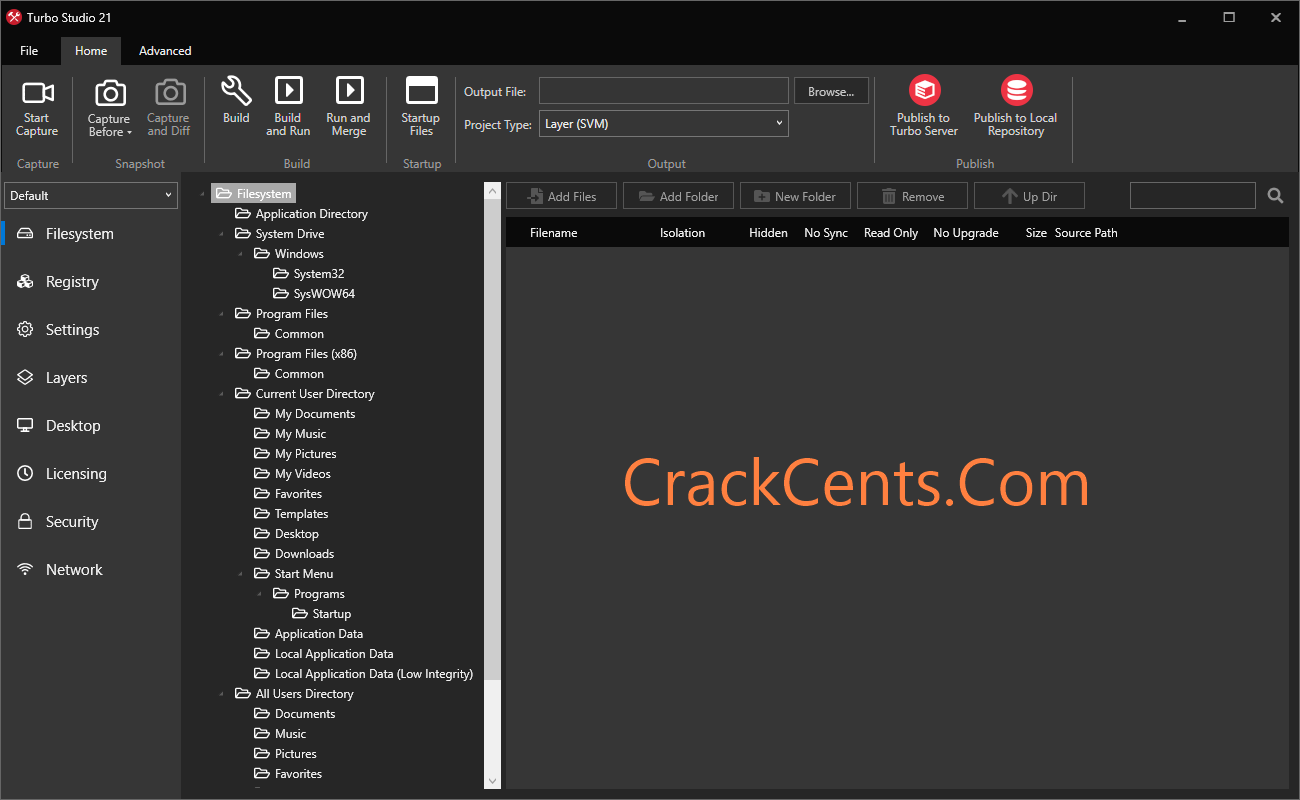Select the My Pictures folder
Screen dimensions: 1300x800
point(295,454)
